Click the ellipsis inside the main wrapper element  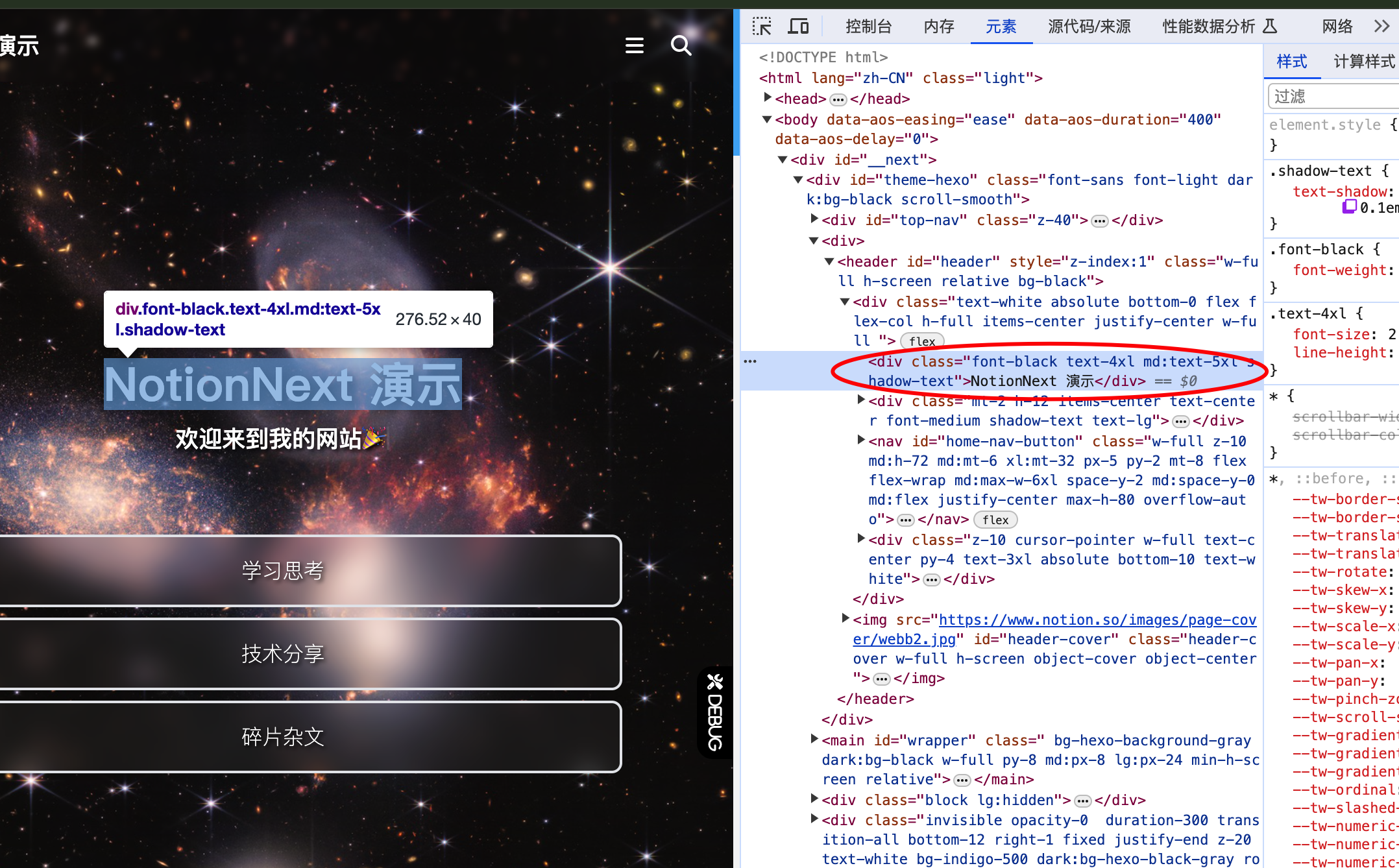962,780
